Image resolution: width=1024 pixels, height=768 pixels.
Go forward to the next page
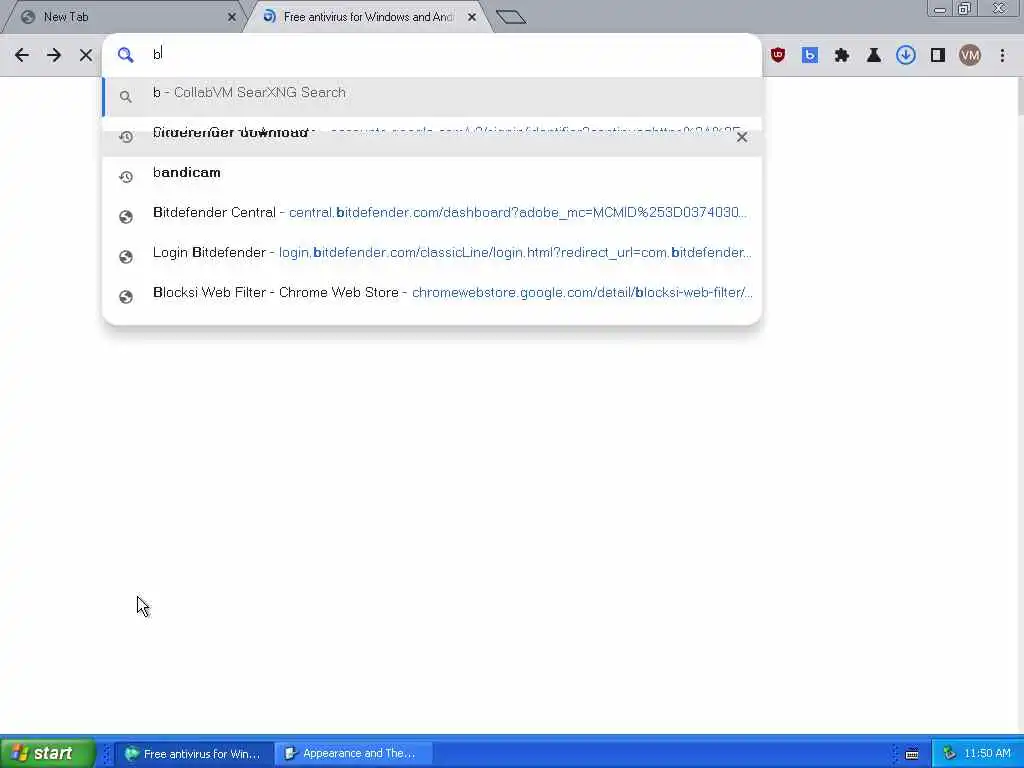[x=54, y=55]
